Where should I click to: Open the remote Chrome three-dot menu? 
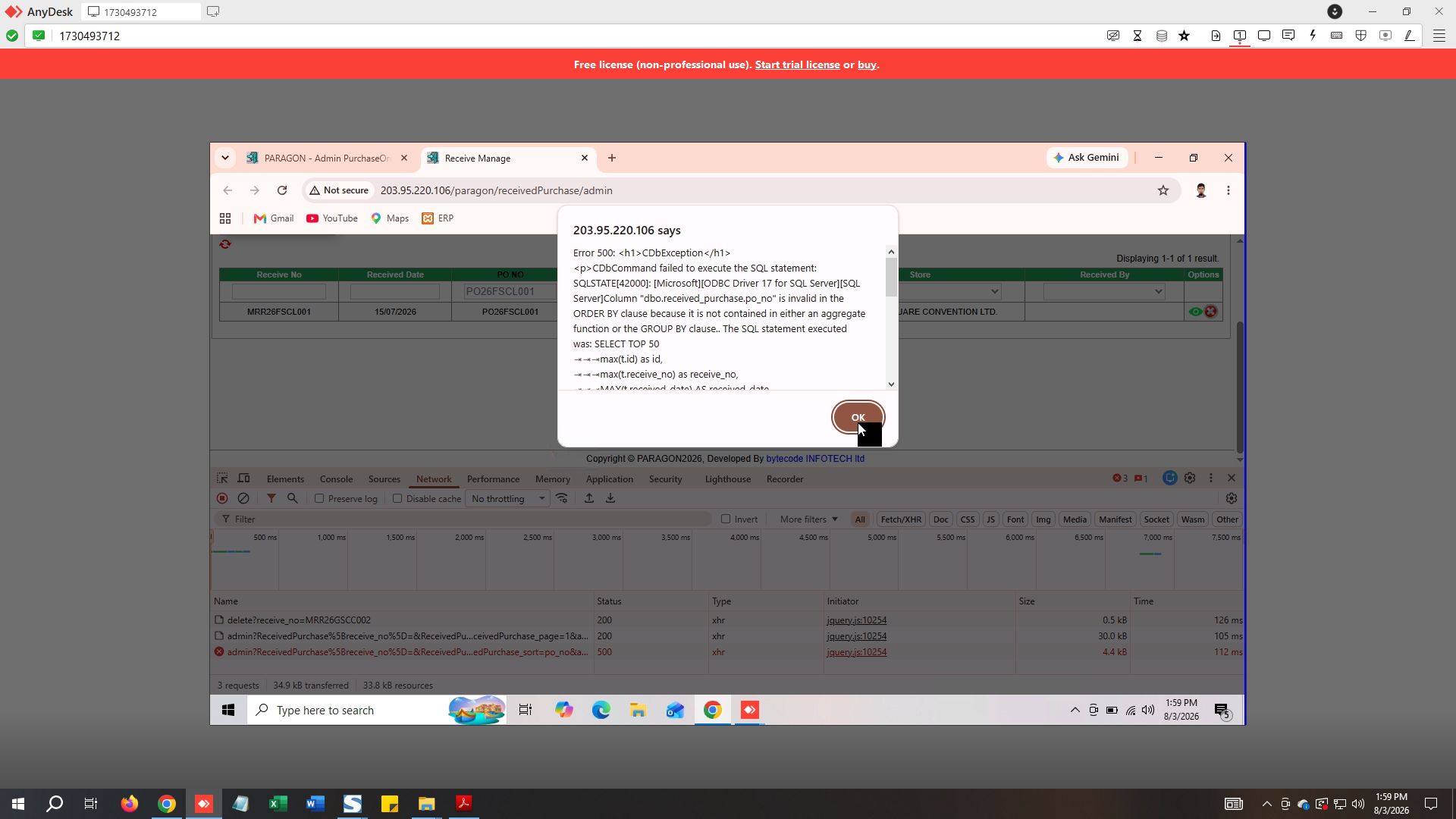1228,190
